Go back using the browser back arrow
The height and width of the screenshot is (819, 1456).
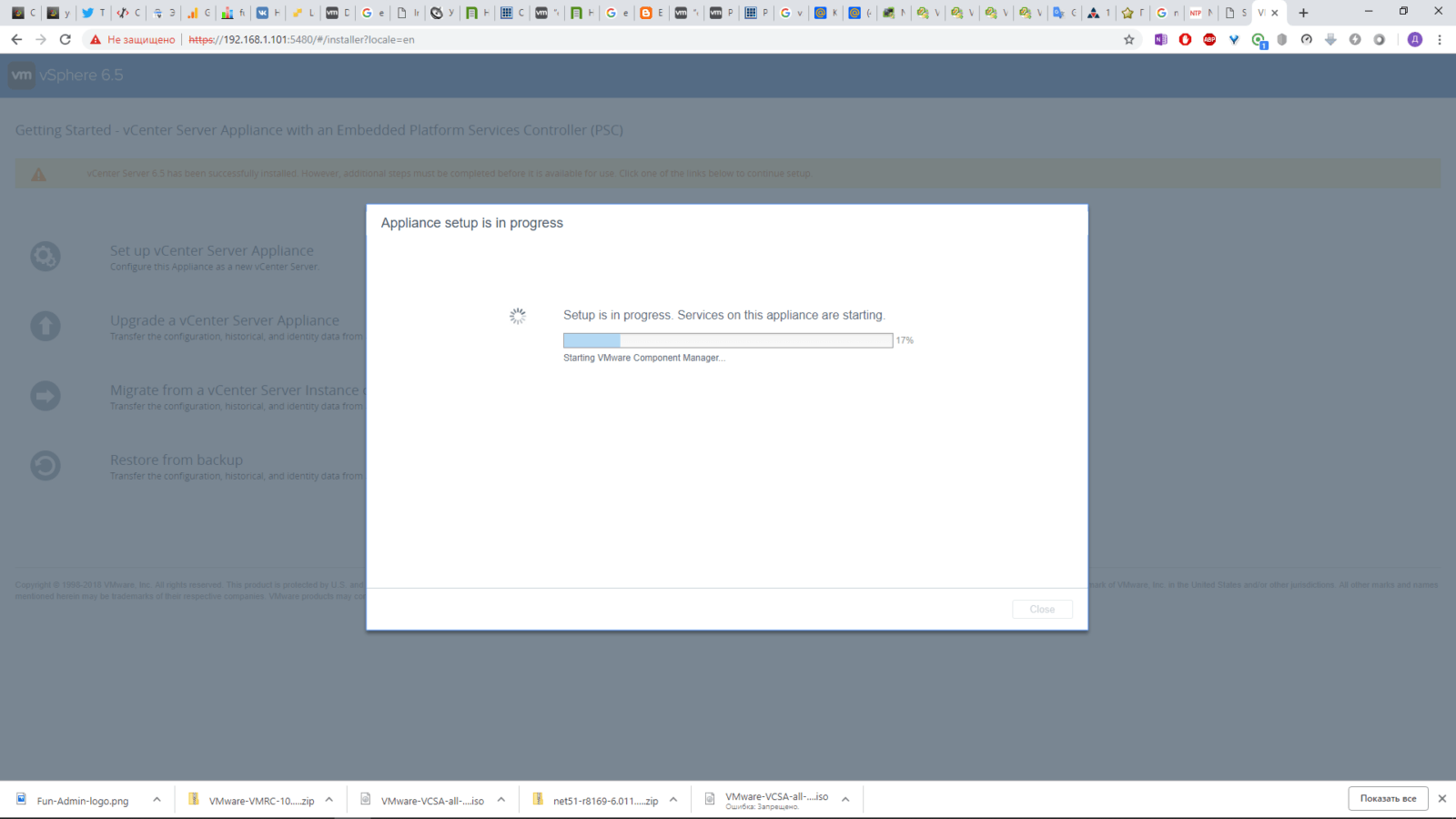(x=16, y=39)
